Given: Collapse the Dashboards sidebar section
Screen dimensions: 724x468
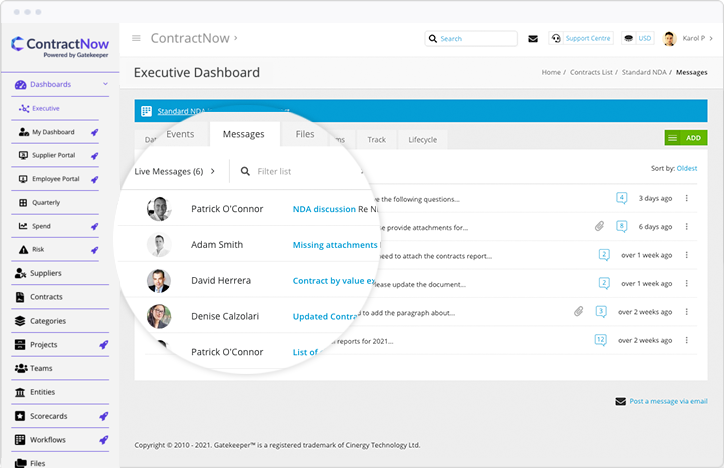Looking at the screenshot, I should pos(105,84).
